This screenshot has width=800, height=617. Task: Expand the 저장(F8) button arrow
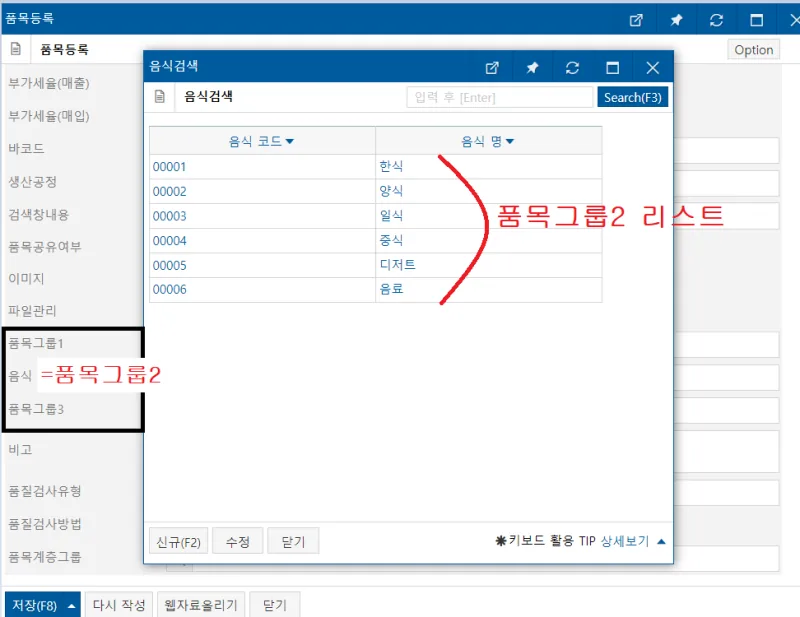71,606
